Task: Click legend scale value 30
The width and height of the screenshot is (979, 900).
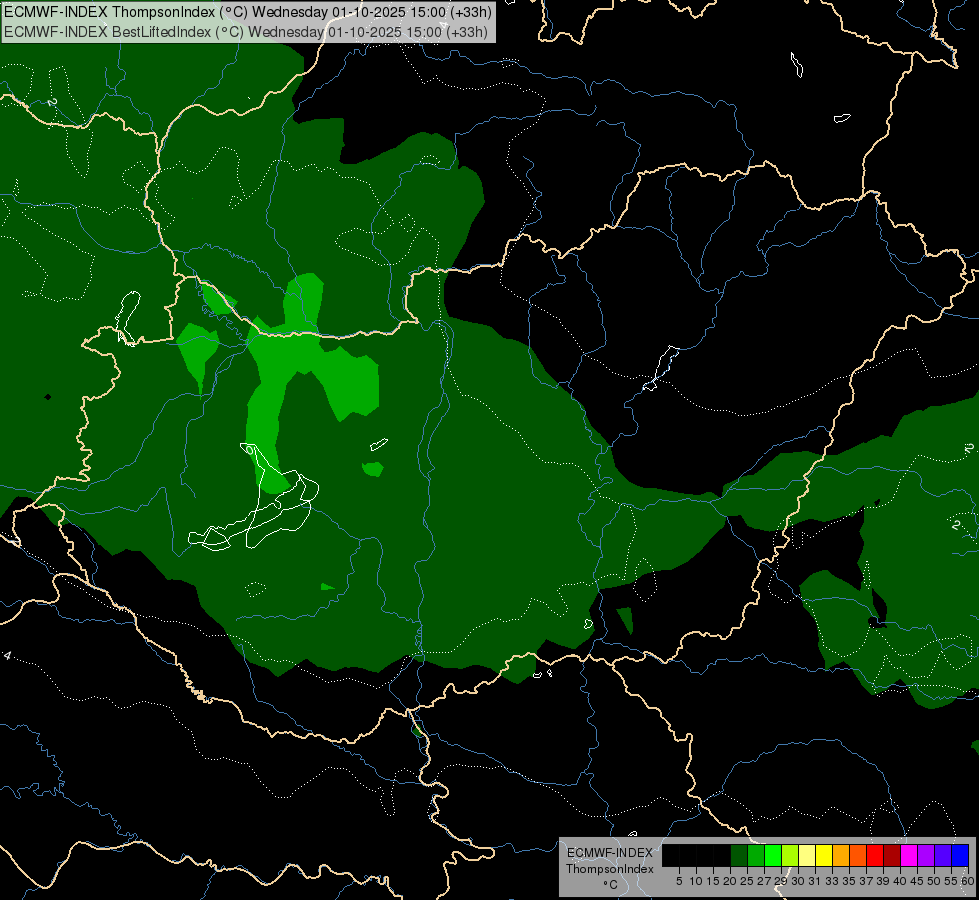Action: point(799,881)
